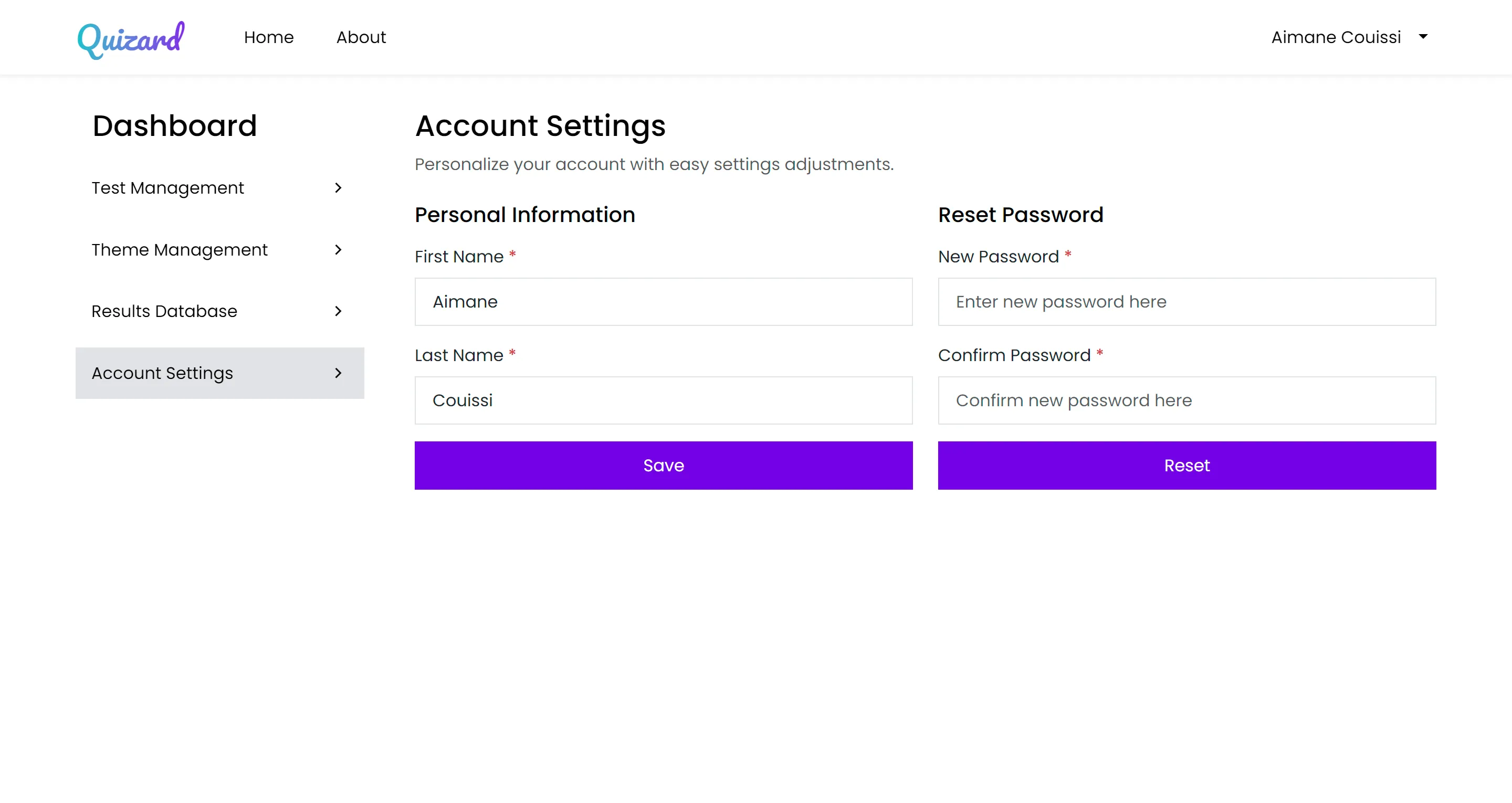Viewport: 1512px width, 803px height.
Task: Click the Test Management chevron arrow
Action: (338, 188)
